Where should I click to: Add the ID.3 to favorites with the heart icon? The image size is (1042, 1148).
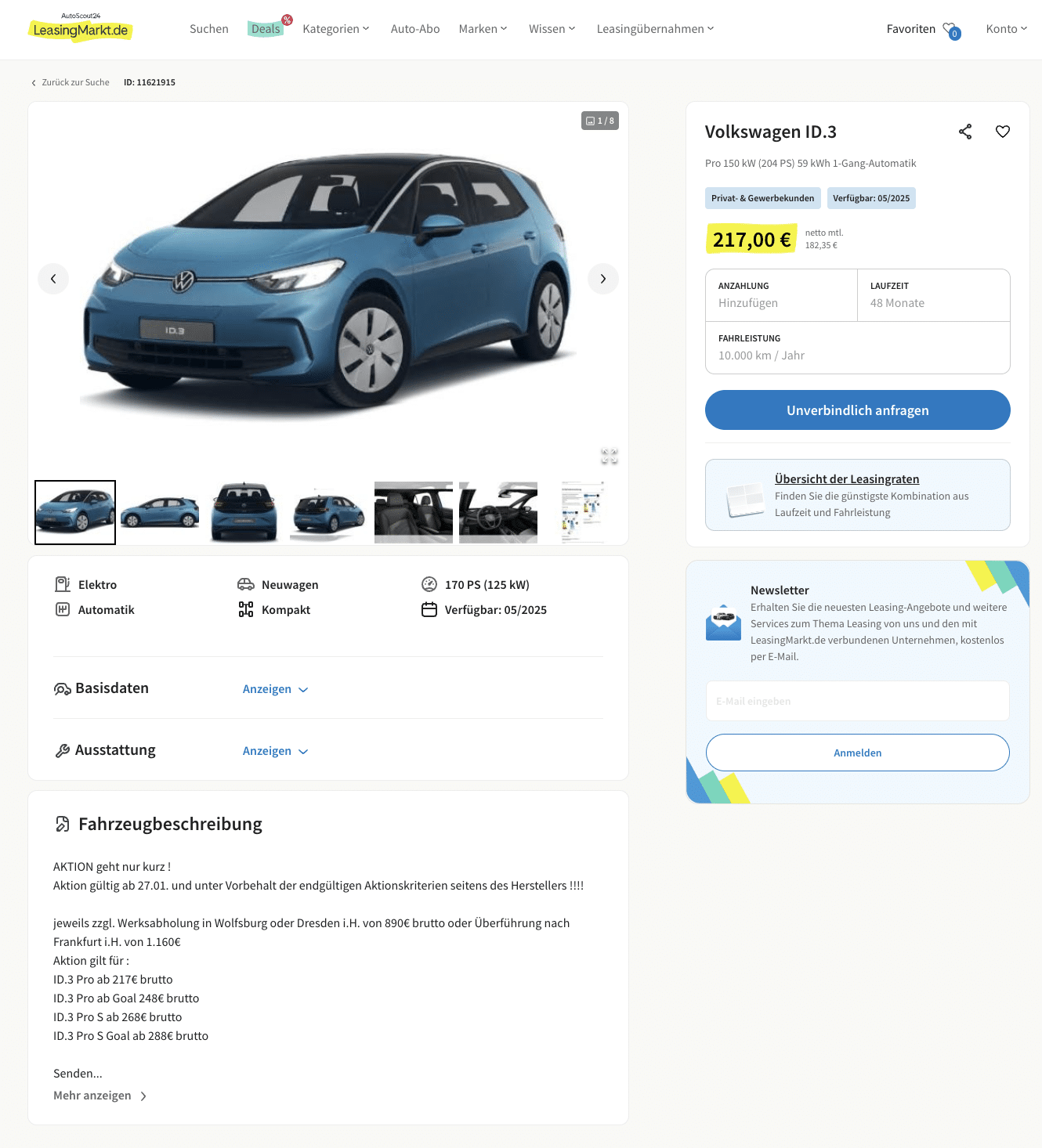(1003, 132)
